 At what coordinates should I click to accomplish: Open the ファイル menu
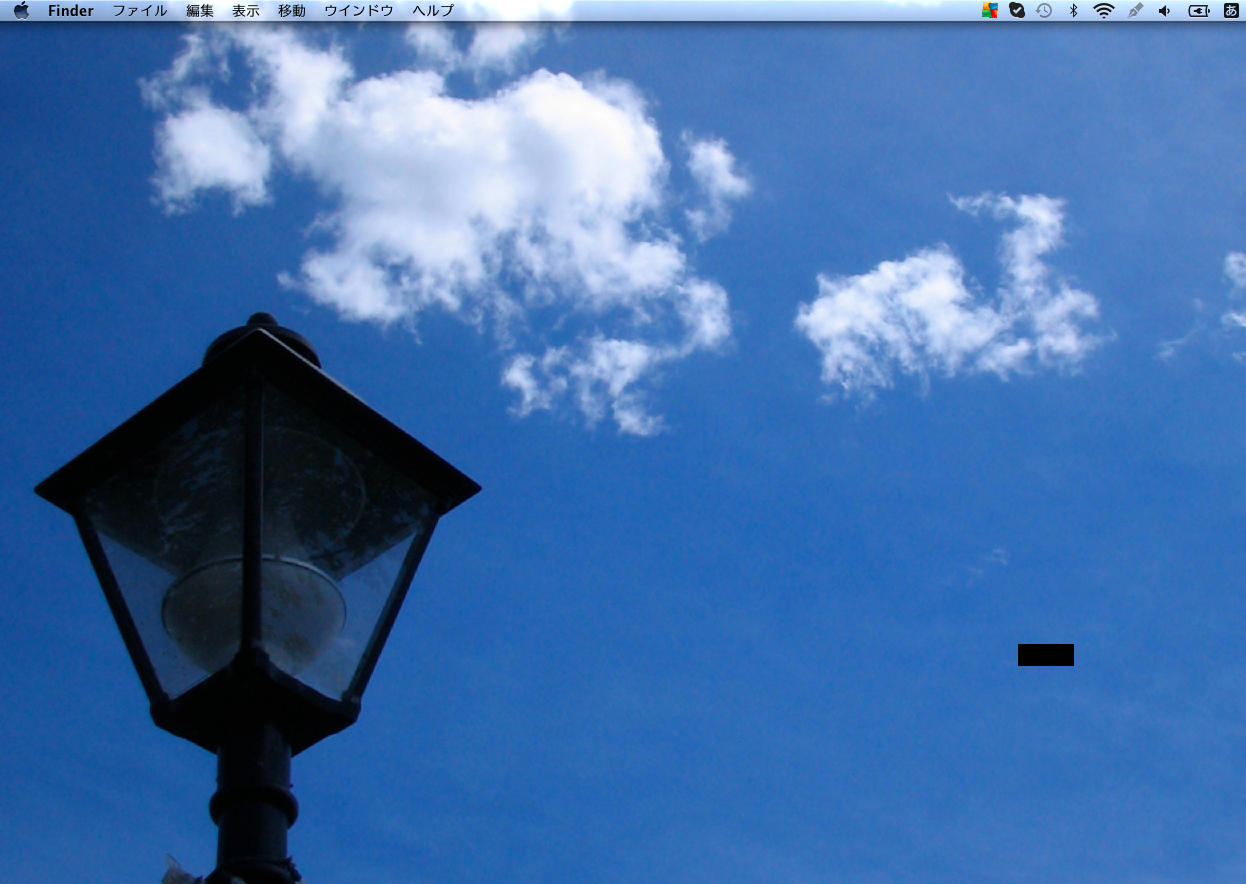coord(140,11)
